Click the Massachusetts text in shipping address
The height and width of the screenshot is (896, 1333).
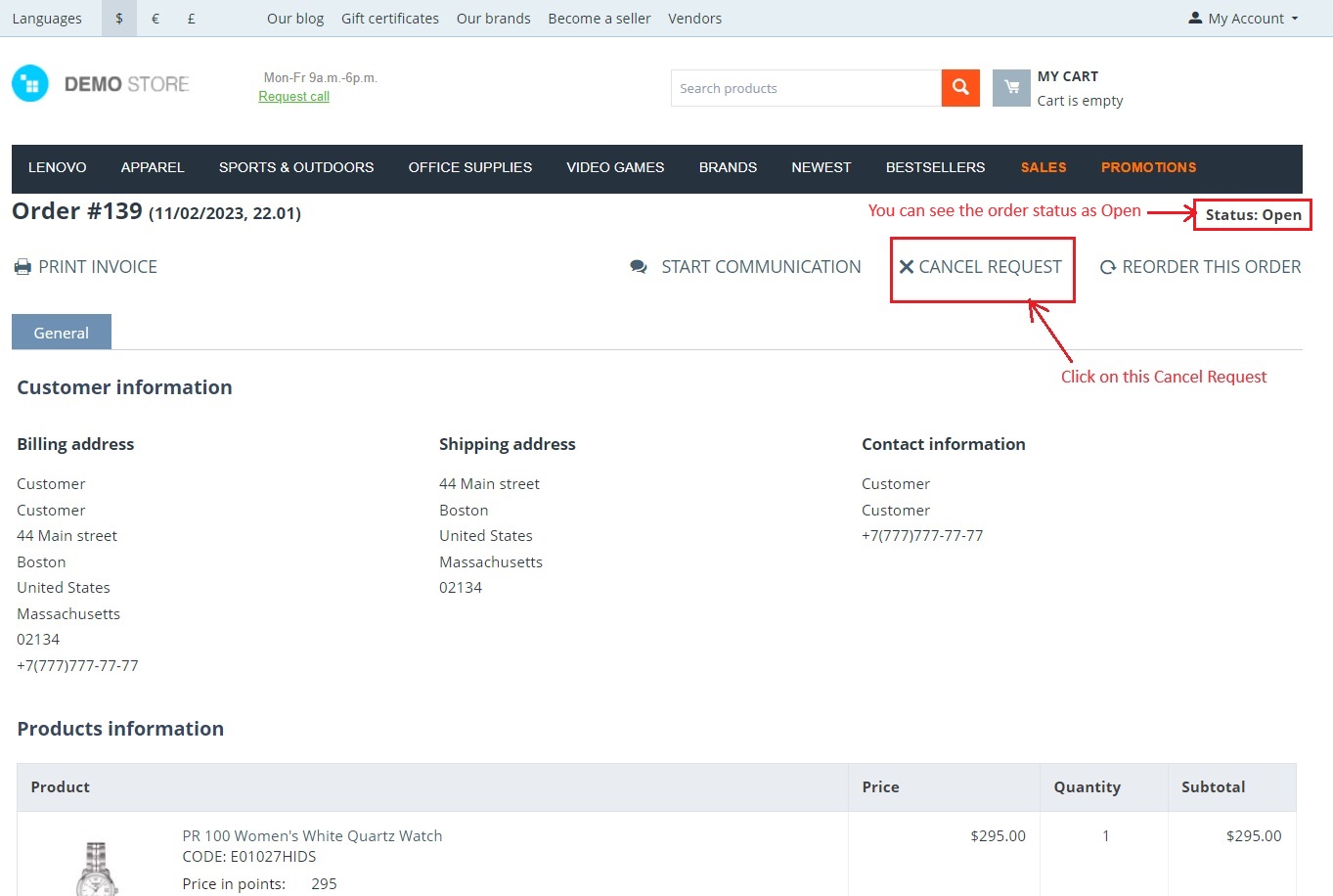click(491, 561)
